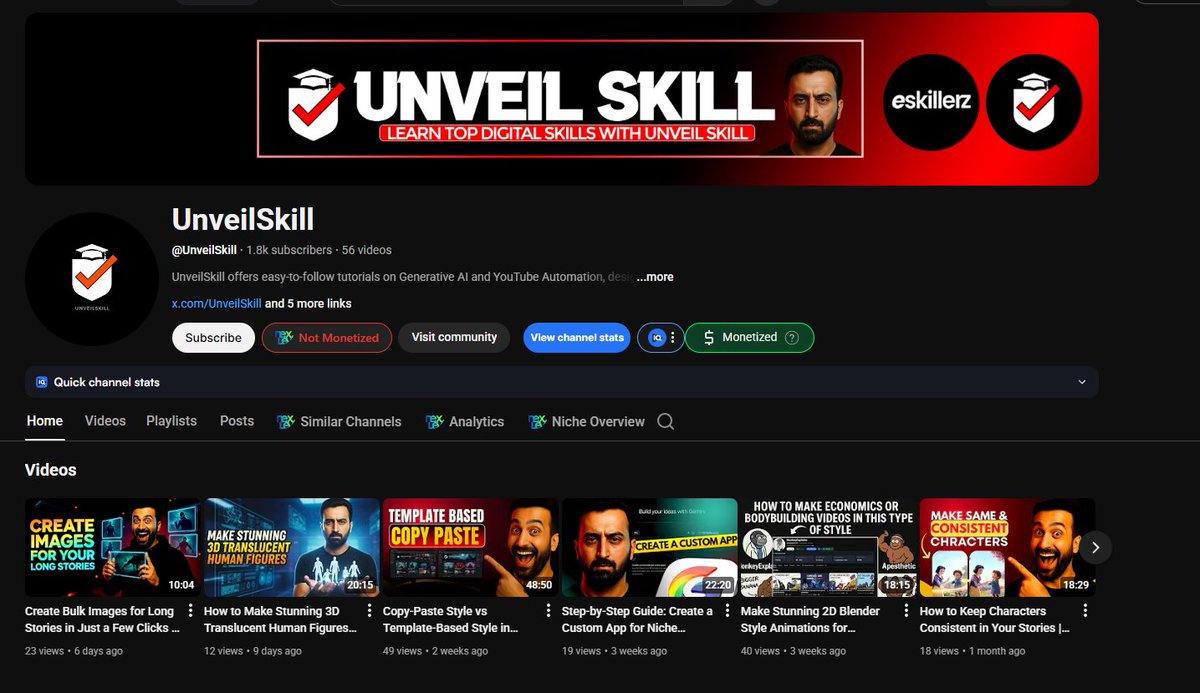Open the Create A Custom App thumbnail
Screen dimensions: 1200x693
click(650, 548)
